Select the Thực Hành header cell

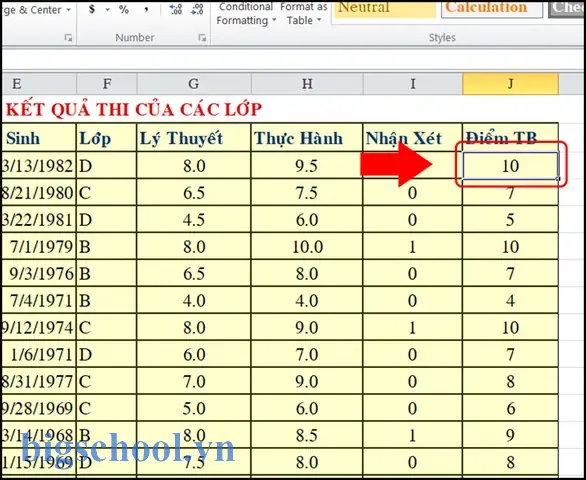[x=306, y=138]
